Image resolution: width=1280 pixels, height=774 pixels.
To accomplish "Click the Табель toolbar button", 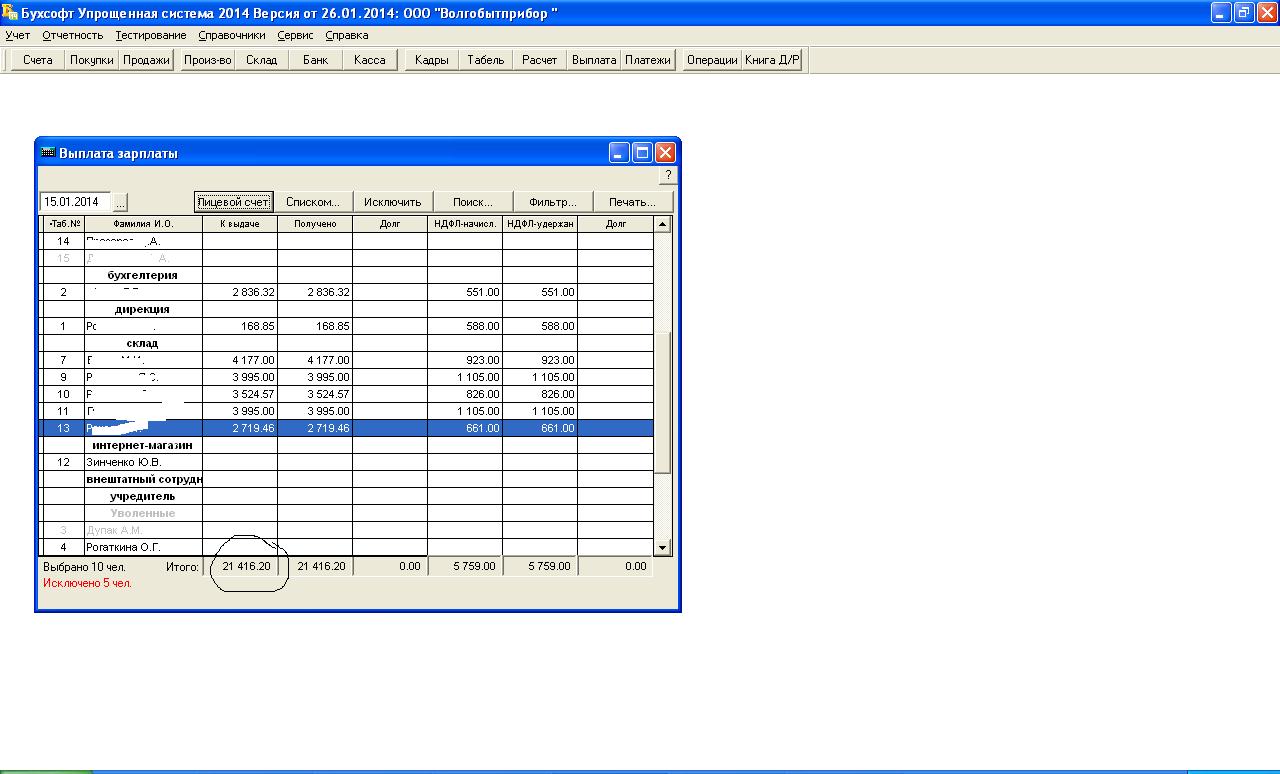I will pos(485,60).
